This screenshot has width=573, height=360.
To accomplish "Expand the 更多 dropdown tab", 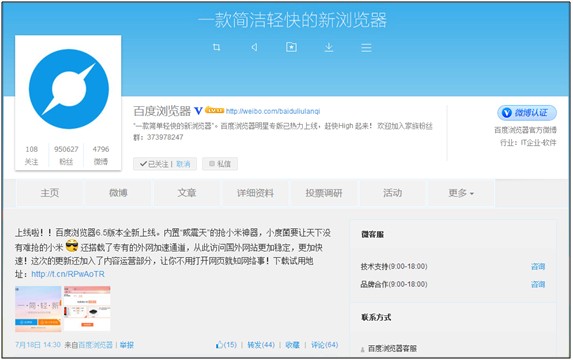I will click(461, 193).
